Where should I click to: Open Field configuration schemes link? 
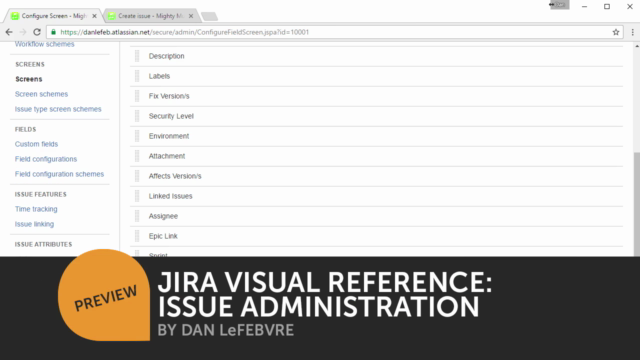59,174
